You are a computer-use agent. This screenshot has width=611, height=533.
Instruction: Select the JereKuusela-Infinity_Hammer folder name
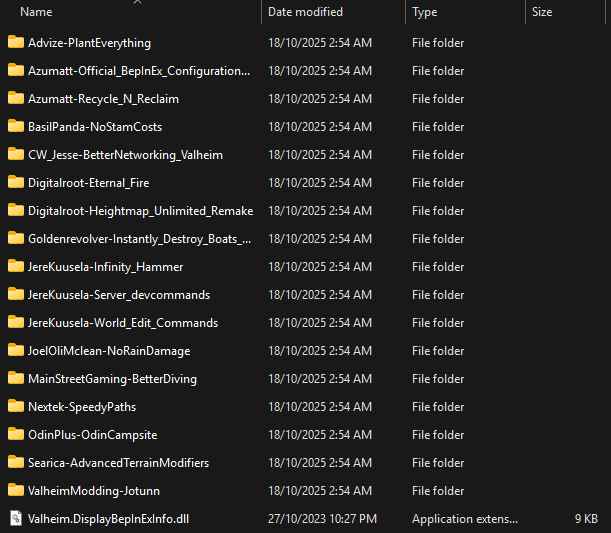pyautogui.click(x=105, y=267)
